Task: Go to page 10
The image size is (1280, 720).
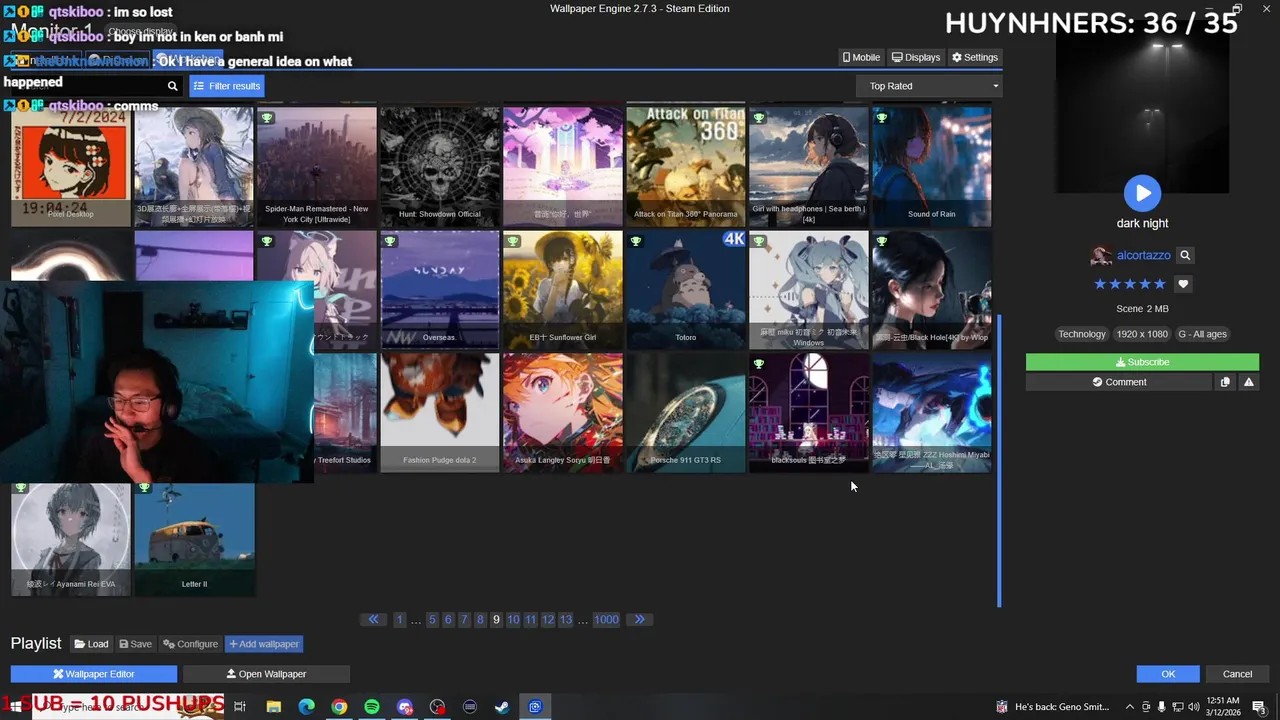Action: [x=513, y=619]
